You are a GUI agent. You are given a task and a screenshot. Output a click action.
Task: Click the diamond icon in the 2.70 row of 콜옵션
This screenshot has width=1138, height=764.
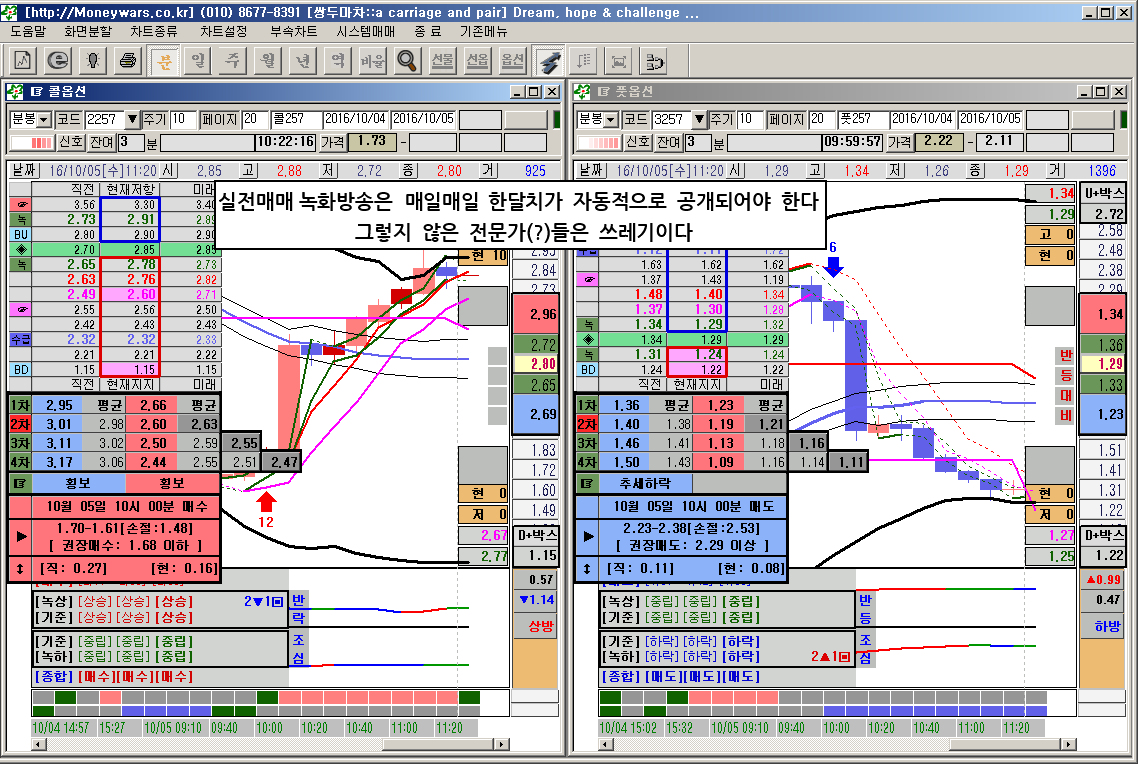(x=20, y=250)
